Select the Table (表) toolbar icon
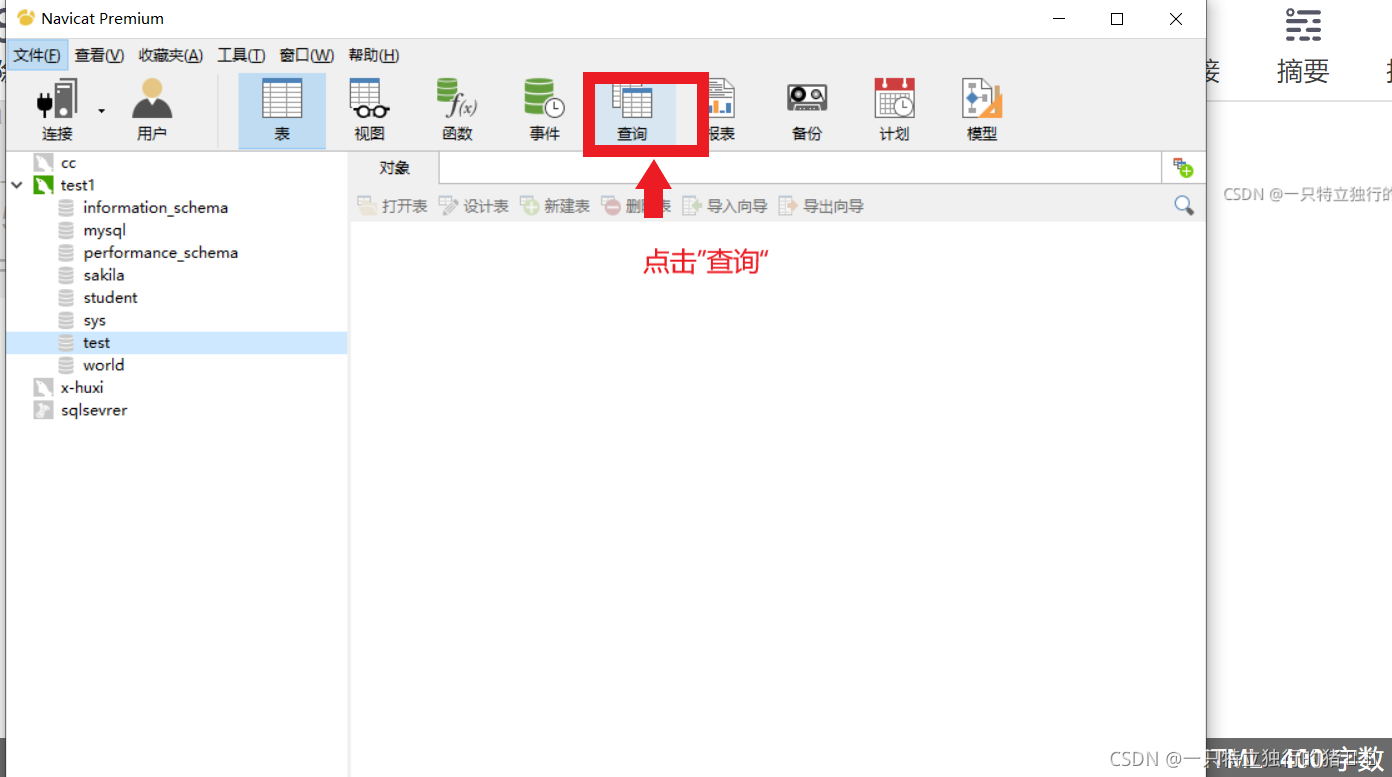 pos(282,110)
